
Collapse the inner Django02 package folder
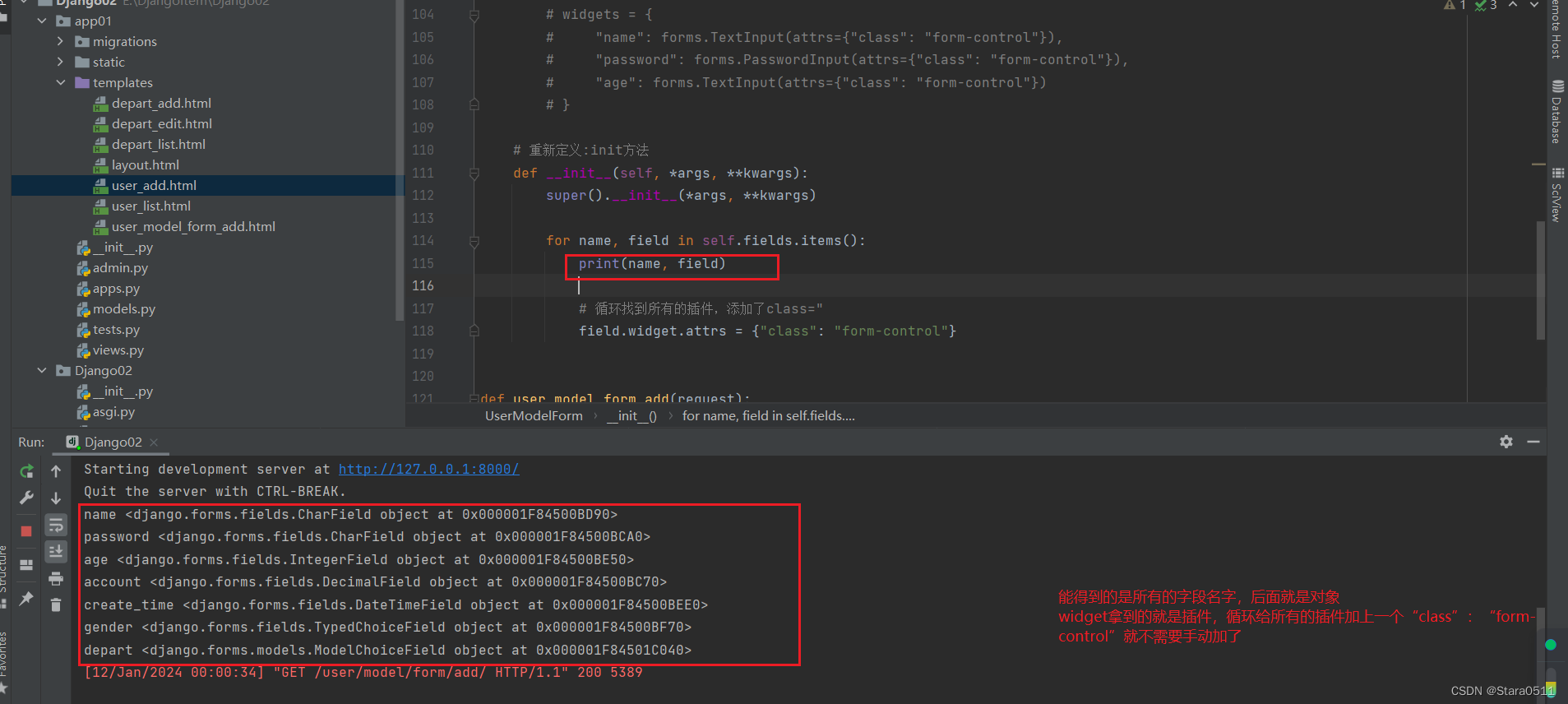pos(42,370)
